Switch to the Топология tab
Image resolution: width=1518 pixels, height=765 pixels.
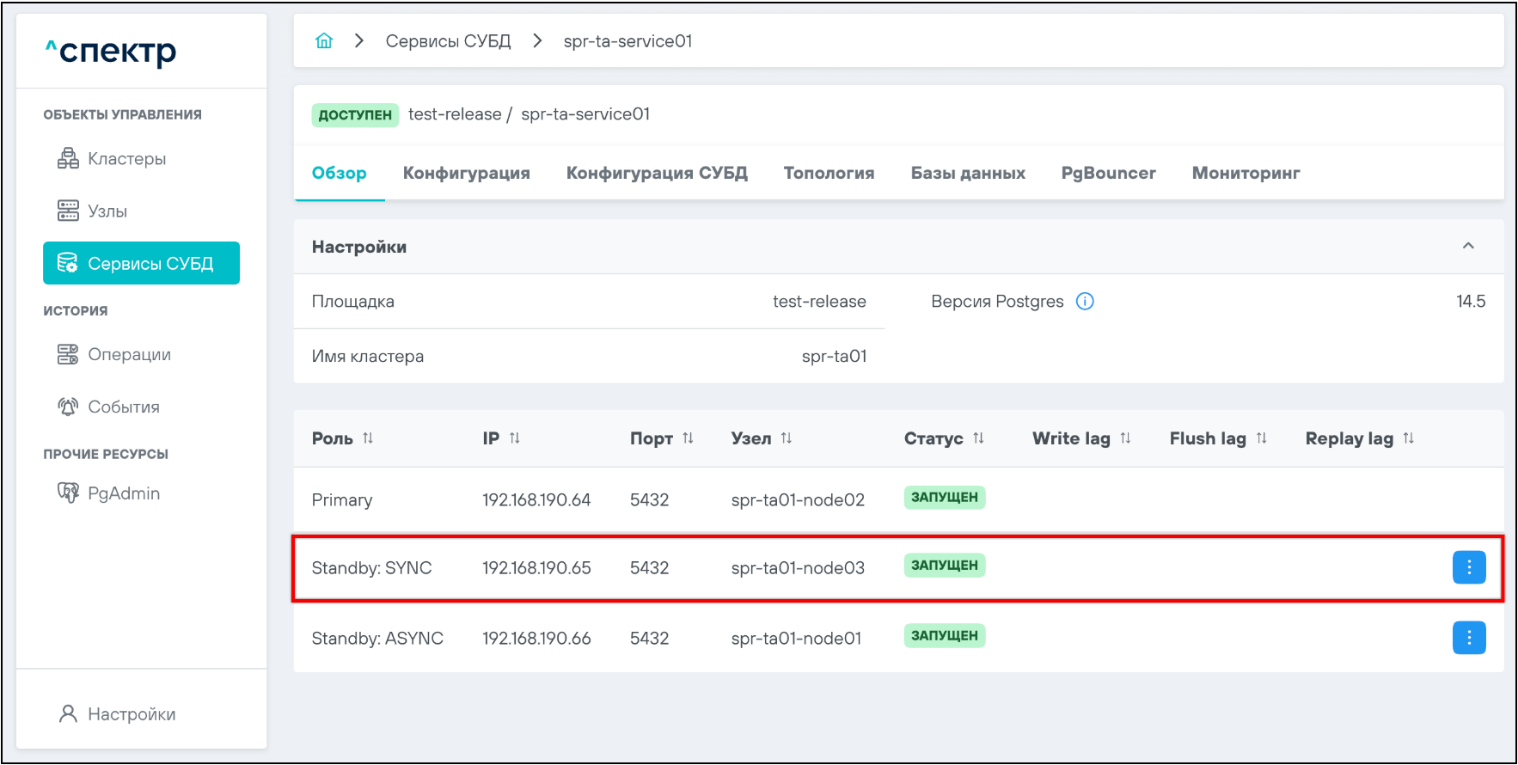pyautogui.click(x=828, y=173)
